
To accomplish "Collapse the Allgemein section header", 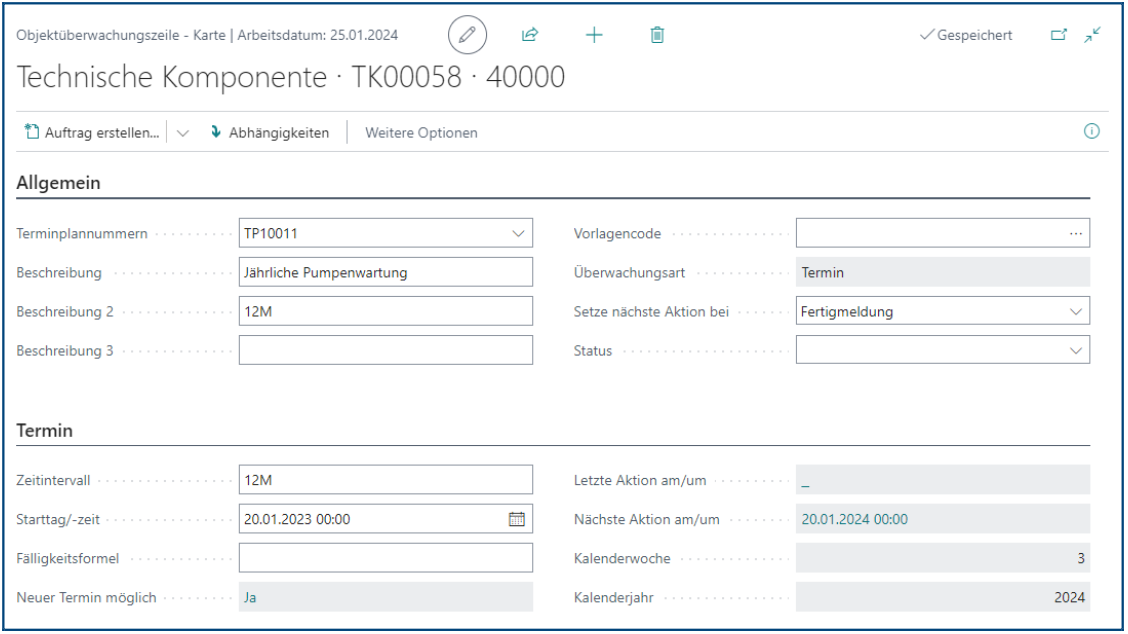I will tap(58, 183).
